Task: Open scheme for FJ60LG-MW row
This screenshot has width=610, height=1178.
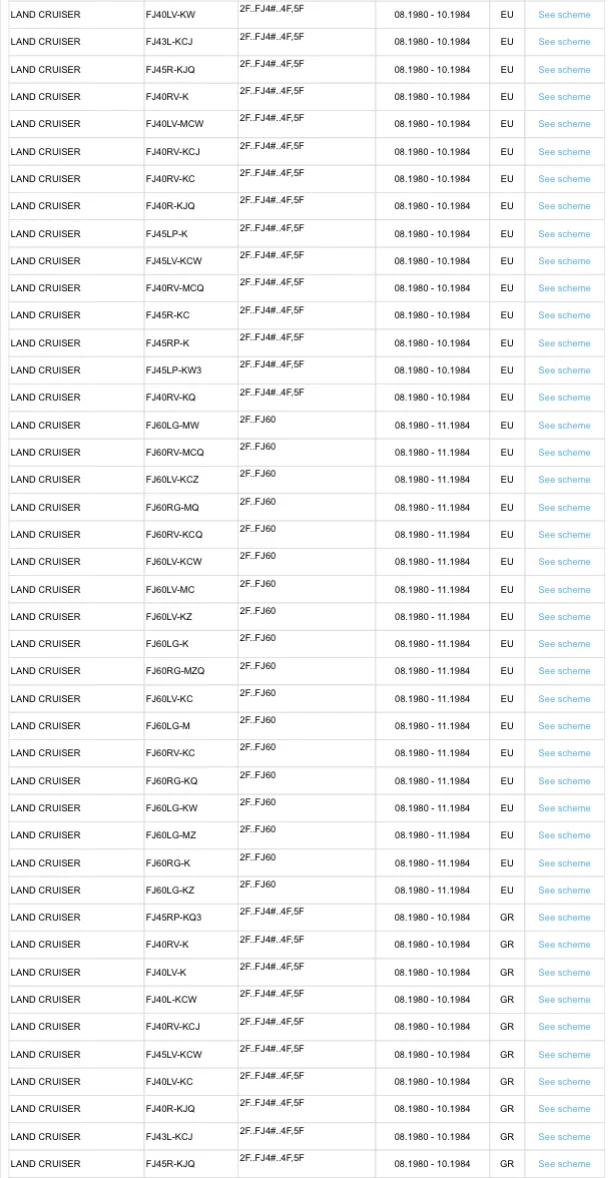Action: pos(564,425)
